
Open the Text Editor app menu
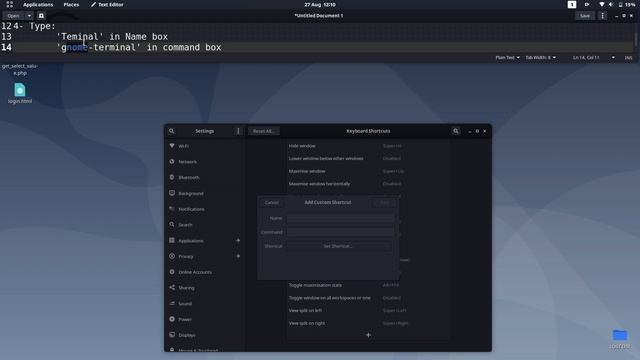(x=107, y=4)
